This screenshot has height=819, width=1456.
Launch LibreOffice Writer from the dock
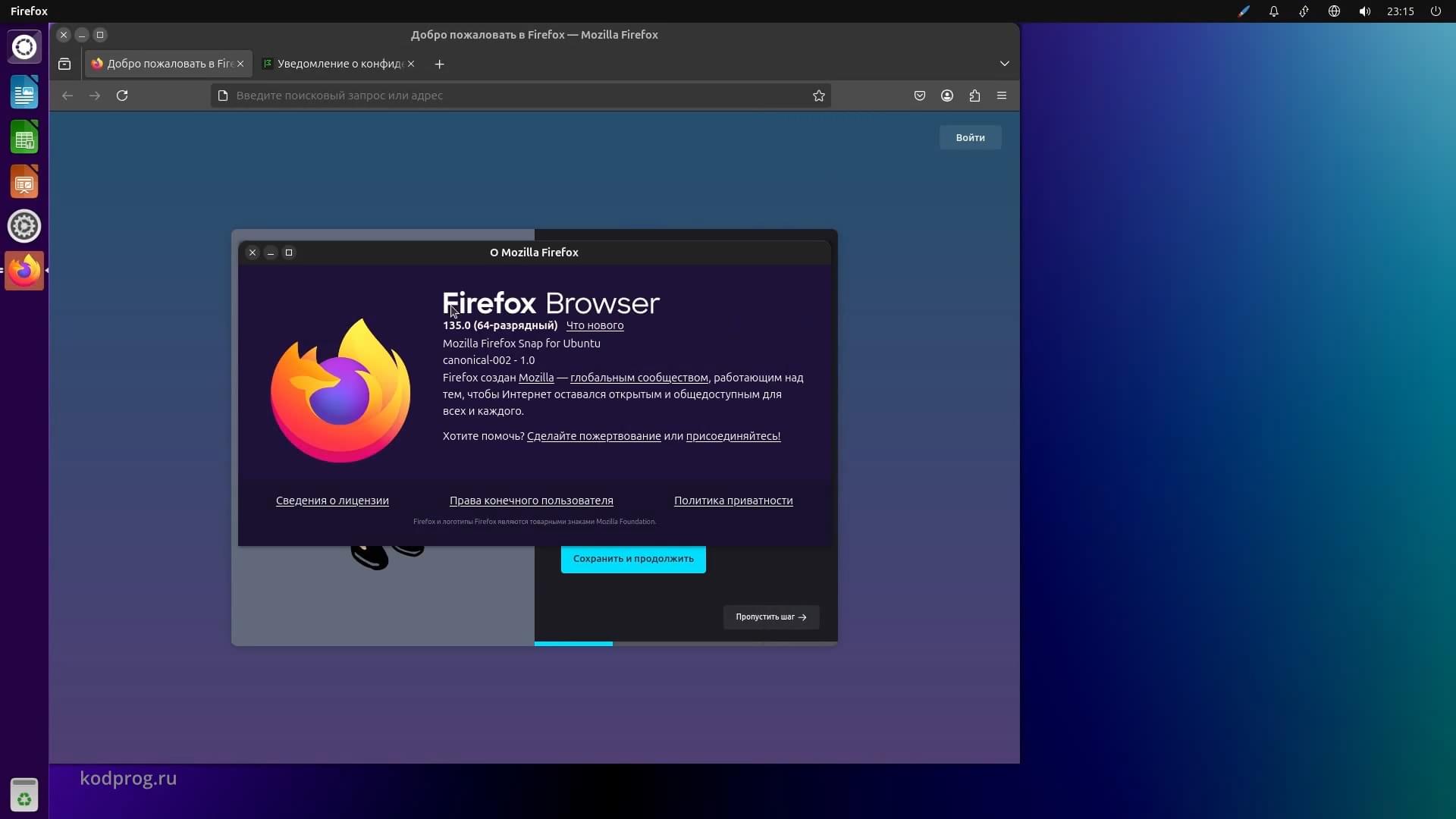[x=24, y=93]
